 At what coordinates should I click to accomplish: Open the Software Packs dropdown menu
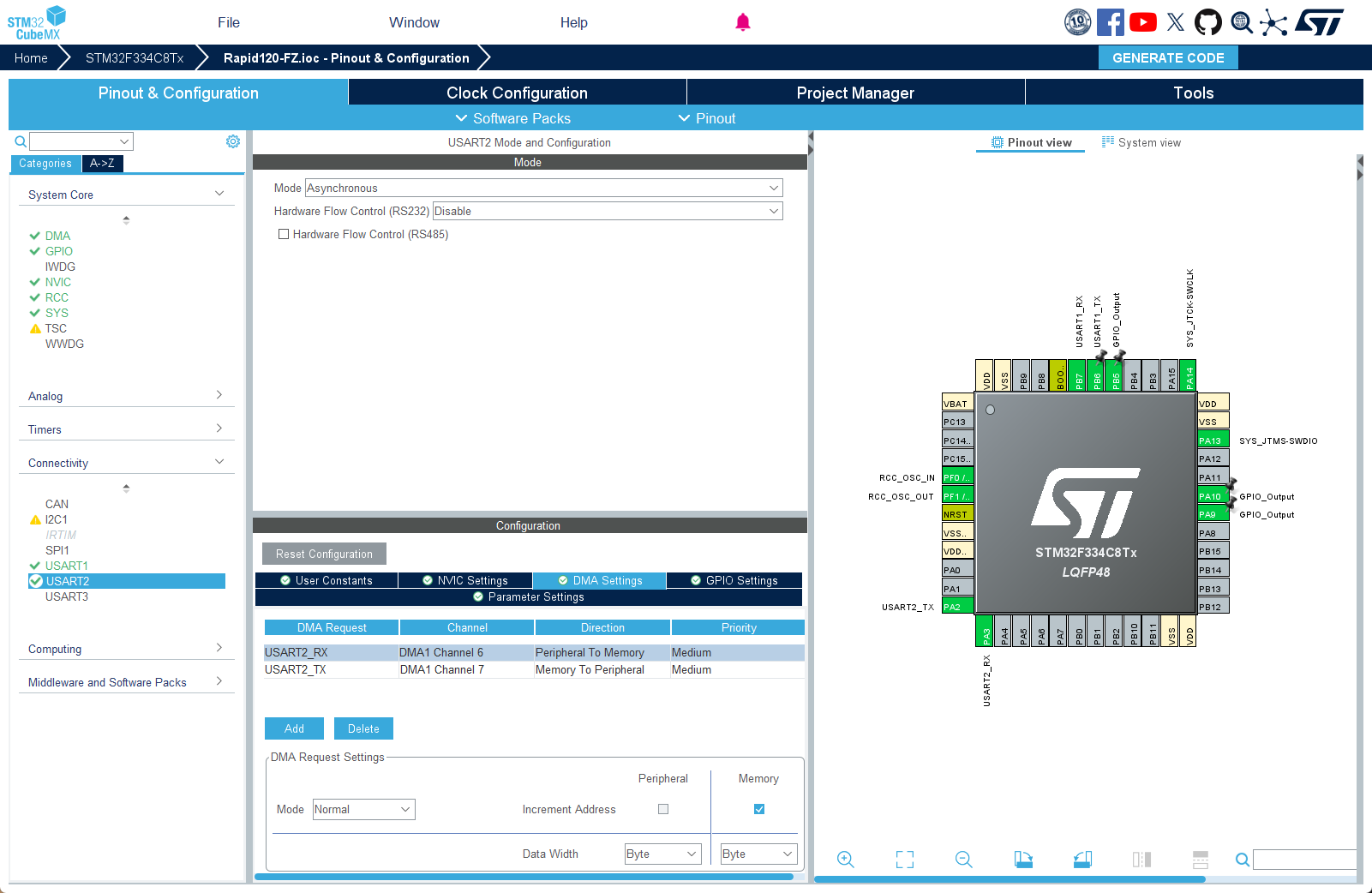(512, 118)
